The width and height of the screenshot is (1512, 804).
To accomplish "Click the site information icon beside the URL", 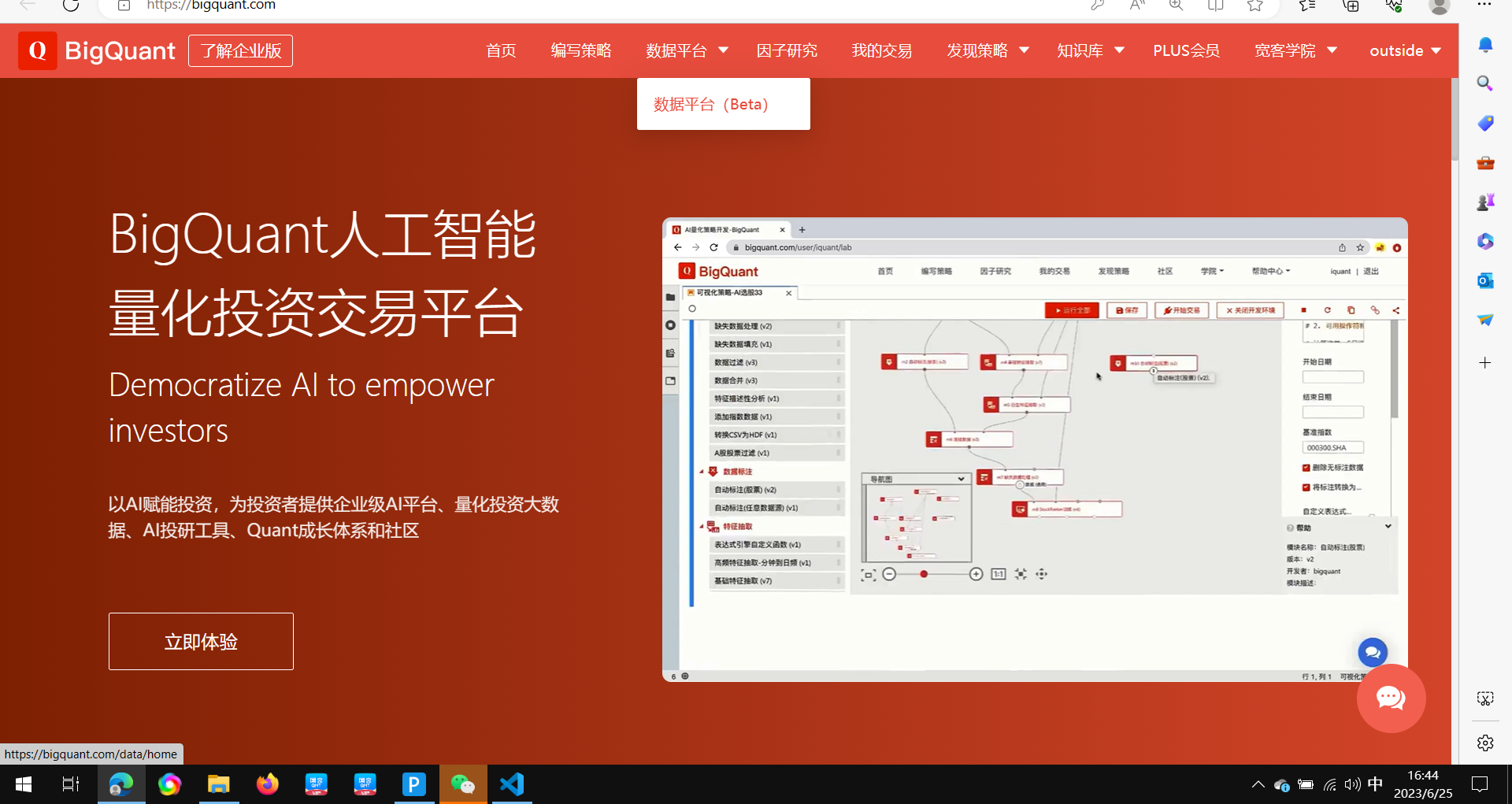I will point(124,5).
